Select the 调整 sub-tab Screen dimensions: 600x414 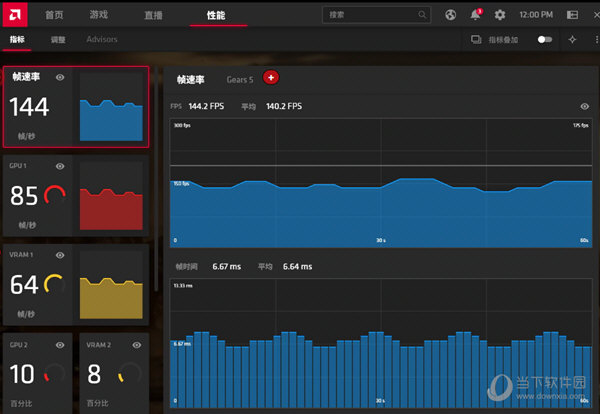tap(57, 40)
